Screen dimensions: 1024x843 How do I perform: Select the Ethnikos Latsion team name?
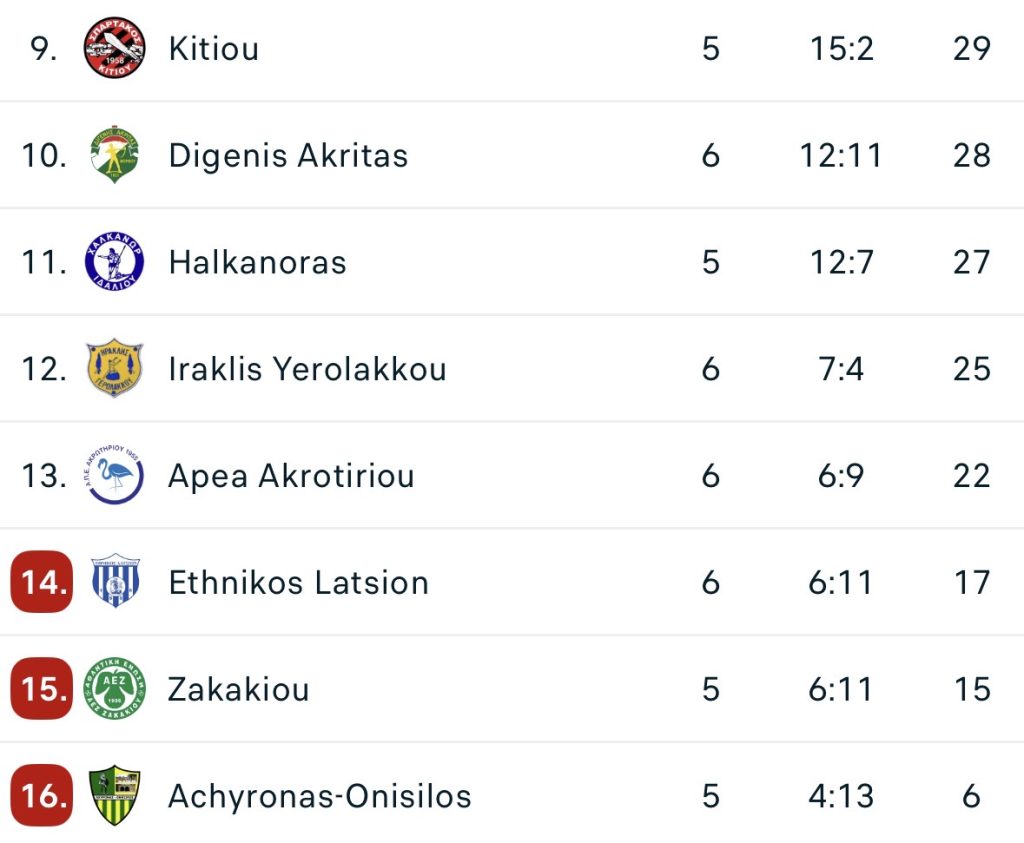pos(298,582)
